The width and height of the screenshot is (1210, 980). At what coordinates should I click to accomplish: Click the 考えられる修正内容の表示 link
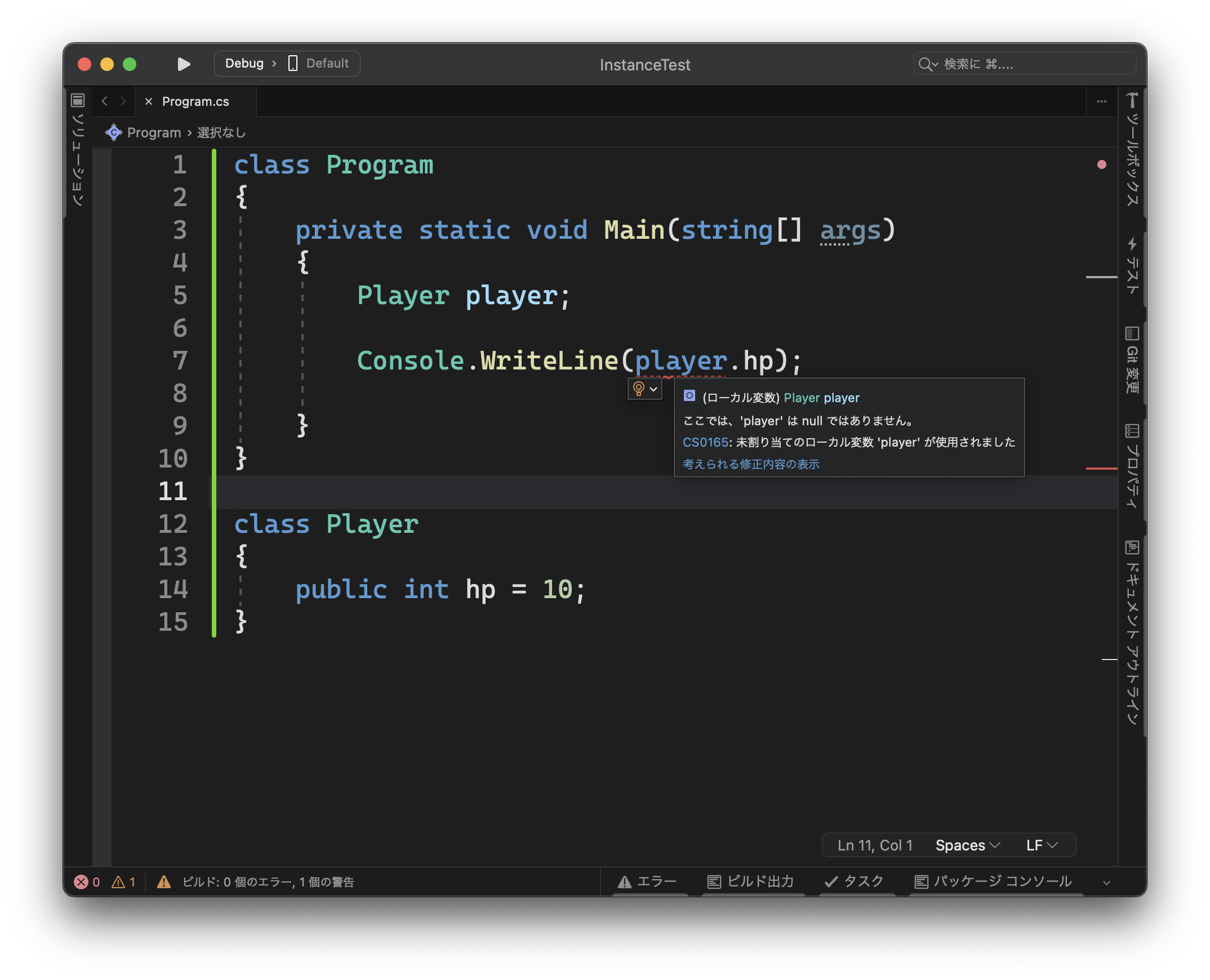pos(751,464)
